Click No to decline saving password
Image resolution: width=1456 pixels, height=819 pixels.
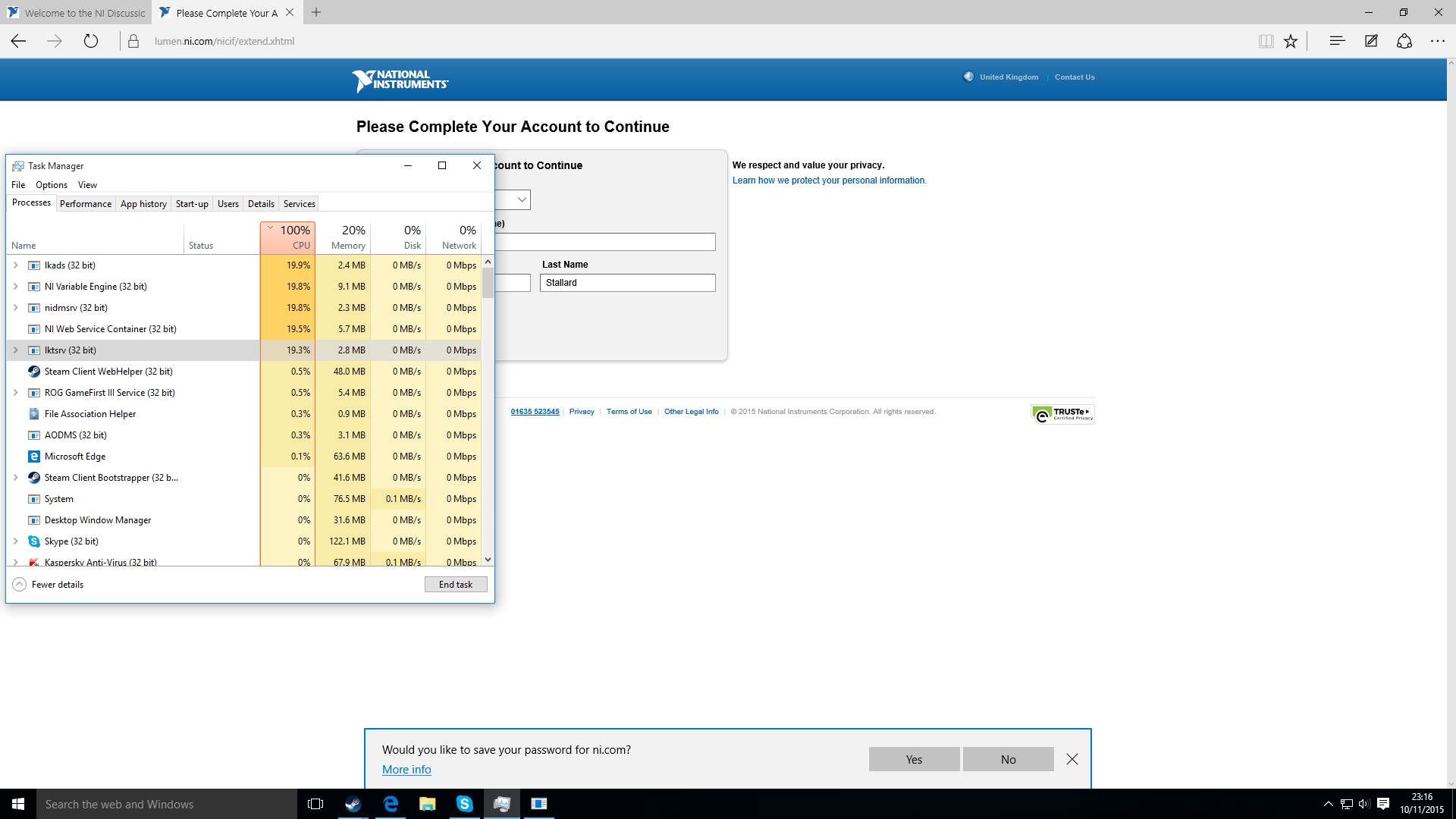[1007, 758]
